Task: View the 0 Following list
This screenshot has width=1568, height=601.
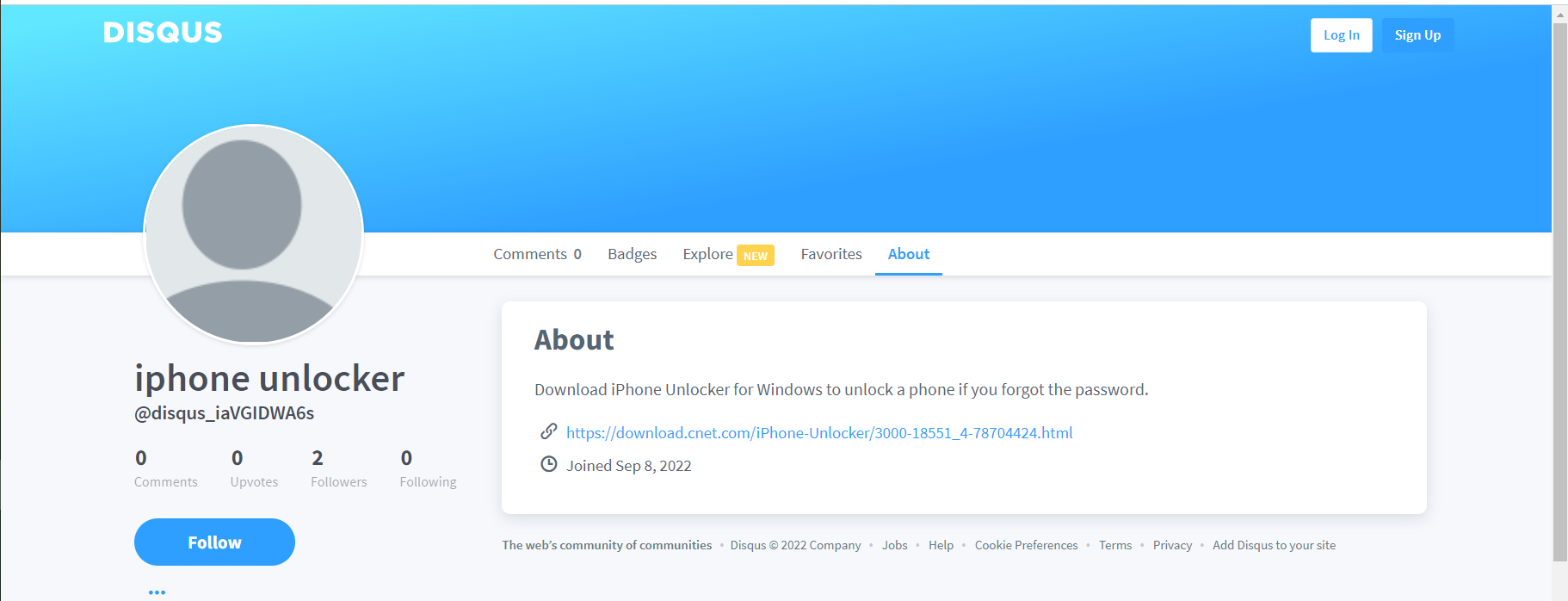Action: [x=428, y=468]
